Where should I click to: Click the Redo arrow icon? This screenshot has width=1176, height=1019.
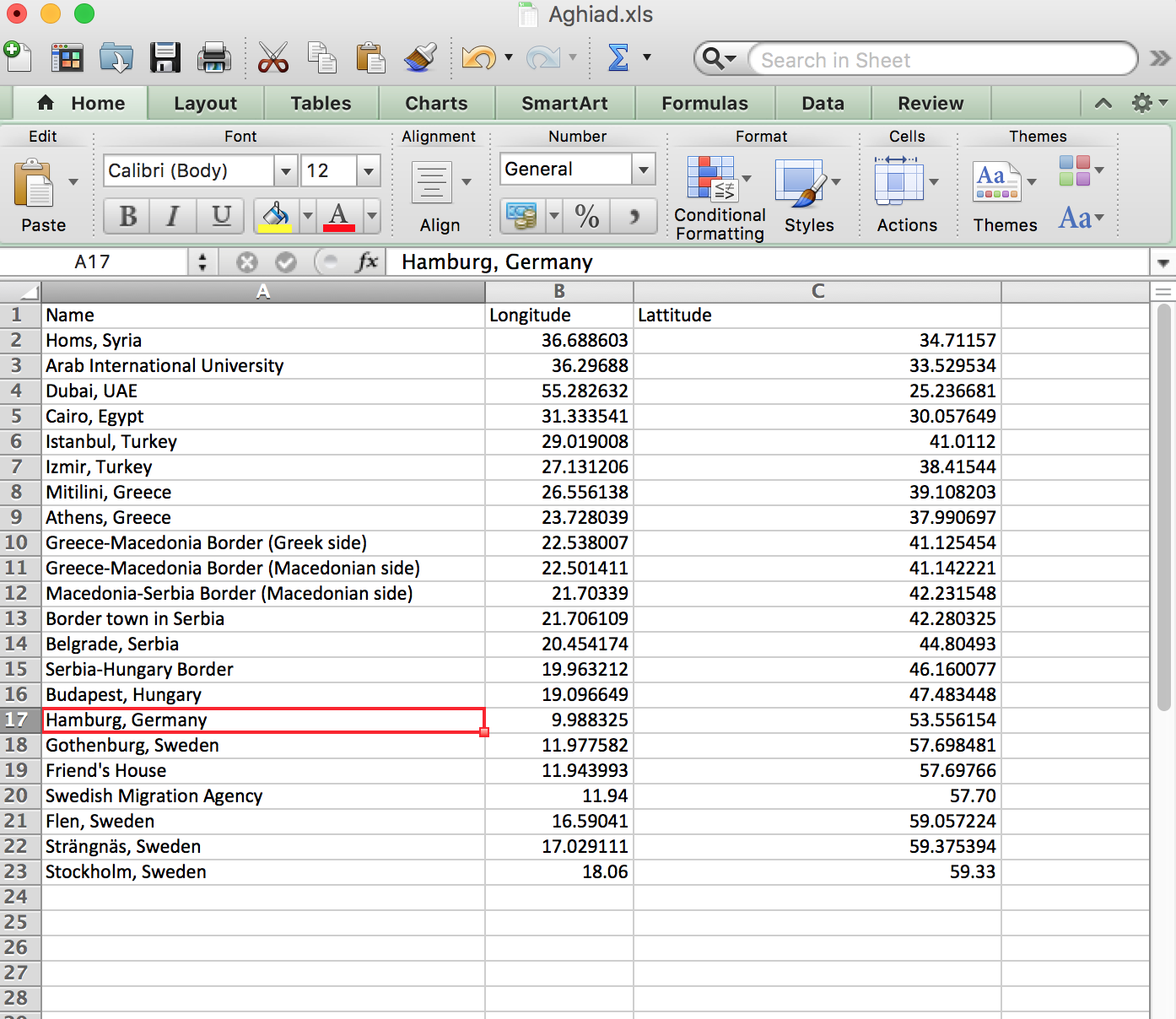542,57
